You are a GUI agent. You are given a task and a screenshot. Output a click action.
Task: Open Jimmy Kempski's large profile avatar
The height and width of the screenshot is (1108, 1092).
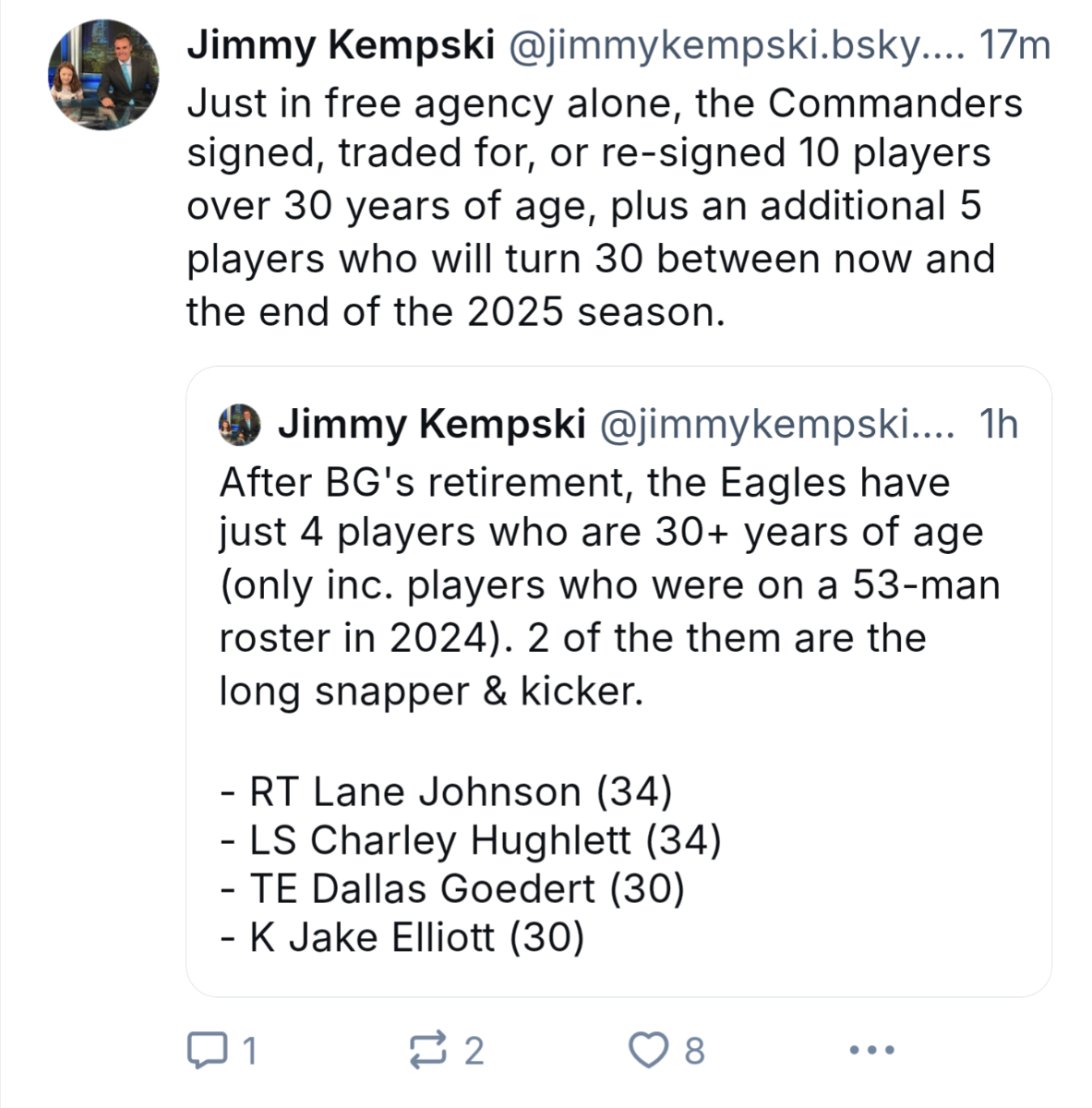coord(103,75)
